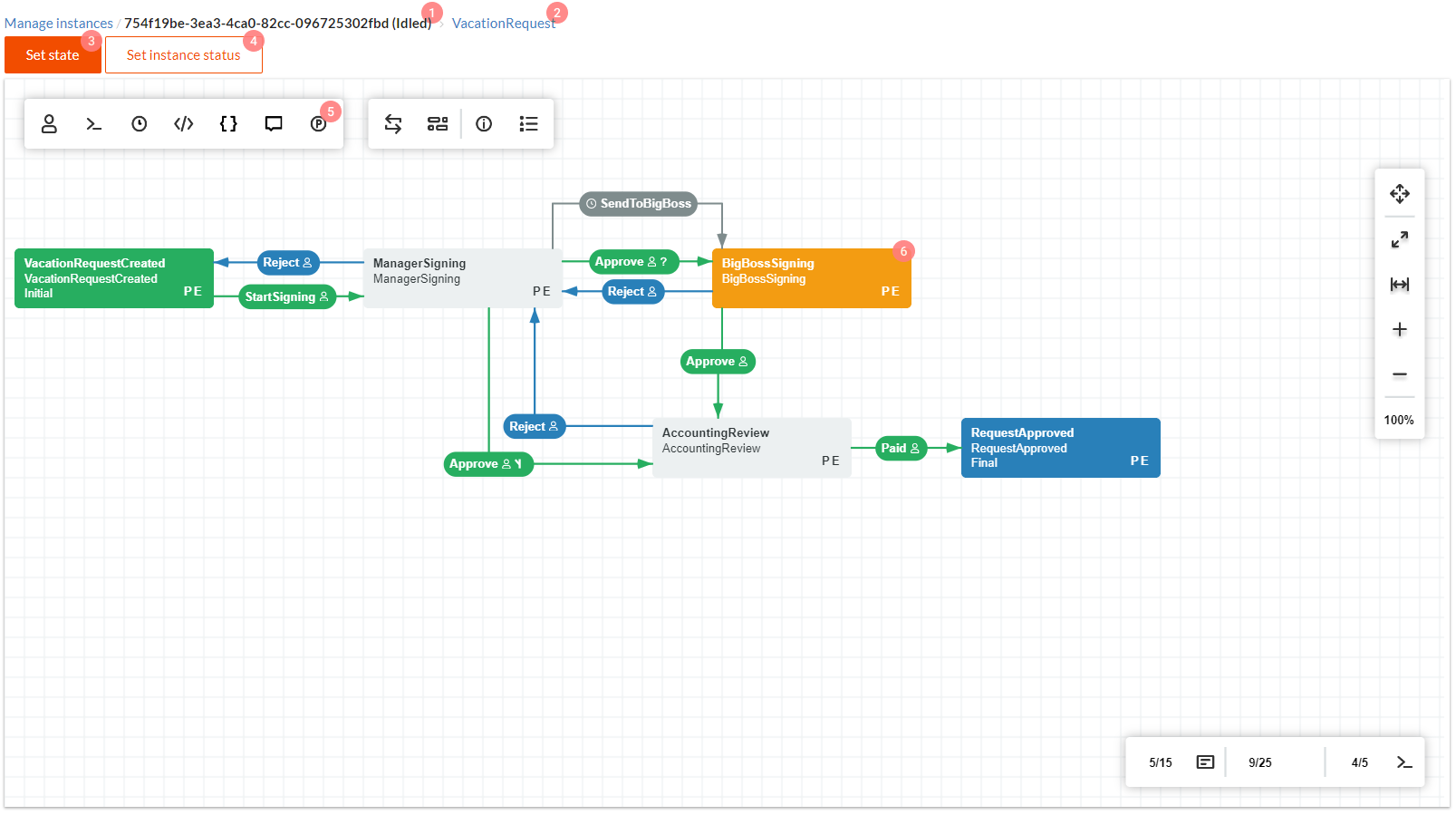
Task: Click the 9/25 transitions counter
Action: click(x=1260, y=762)
